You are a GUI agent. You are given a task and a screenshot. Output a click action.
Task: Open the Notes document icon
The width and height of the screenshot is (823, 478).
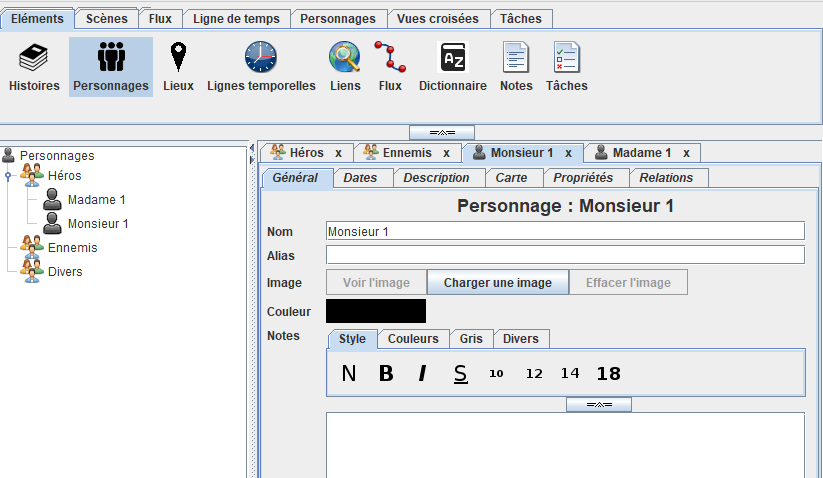(x=516, y=57)
